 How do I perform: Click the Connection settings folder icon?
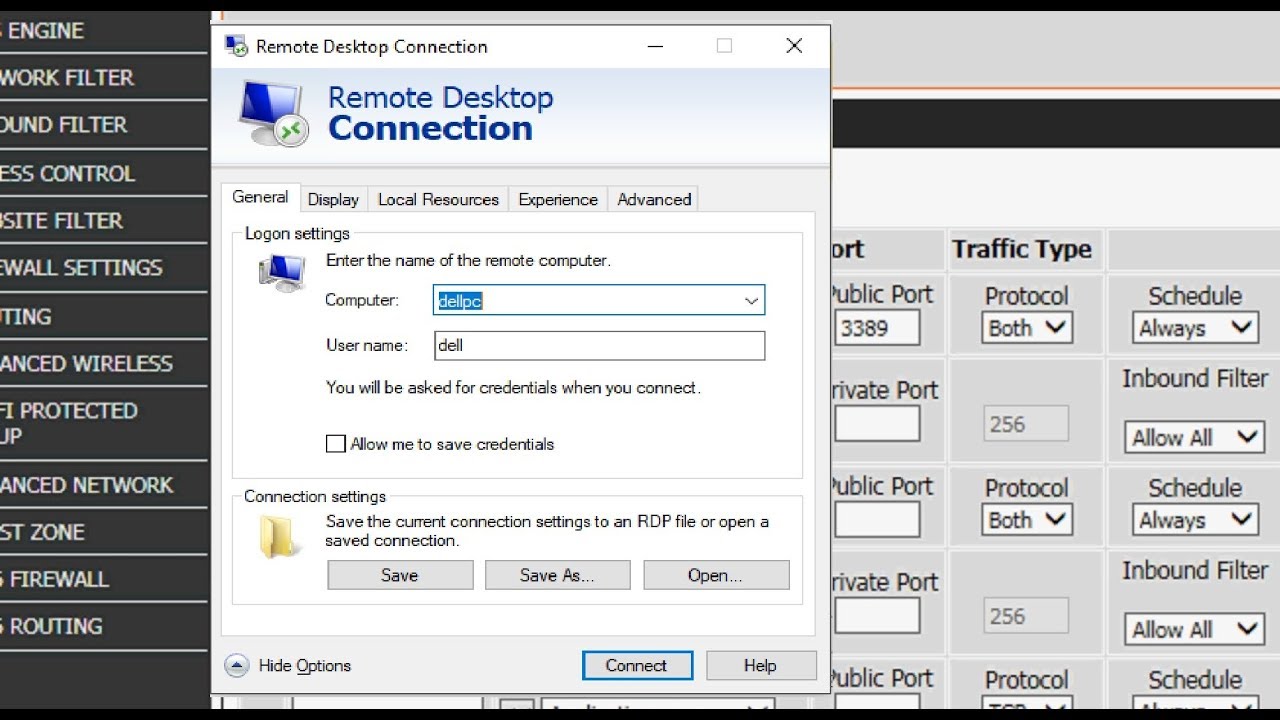[x=281, y=537]
